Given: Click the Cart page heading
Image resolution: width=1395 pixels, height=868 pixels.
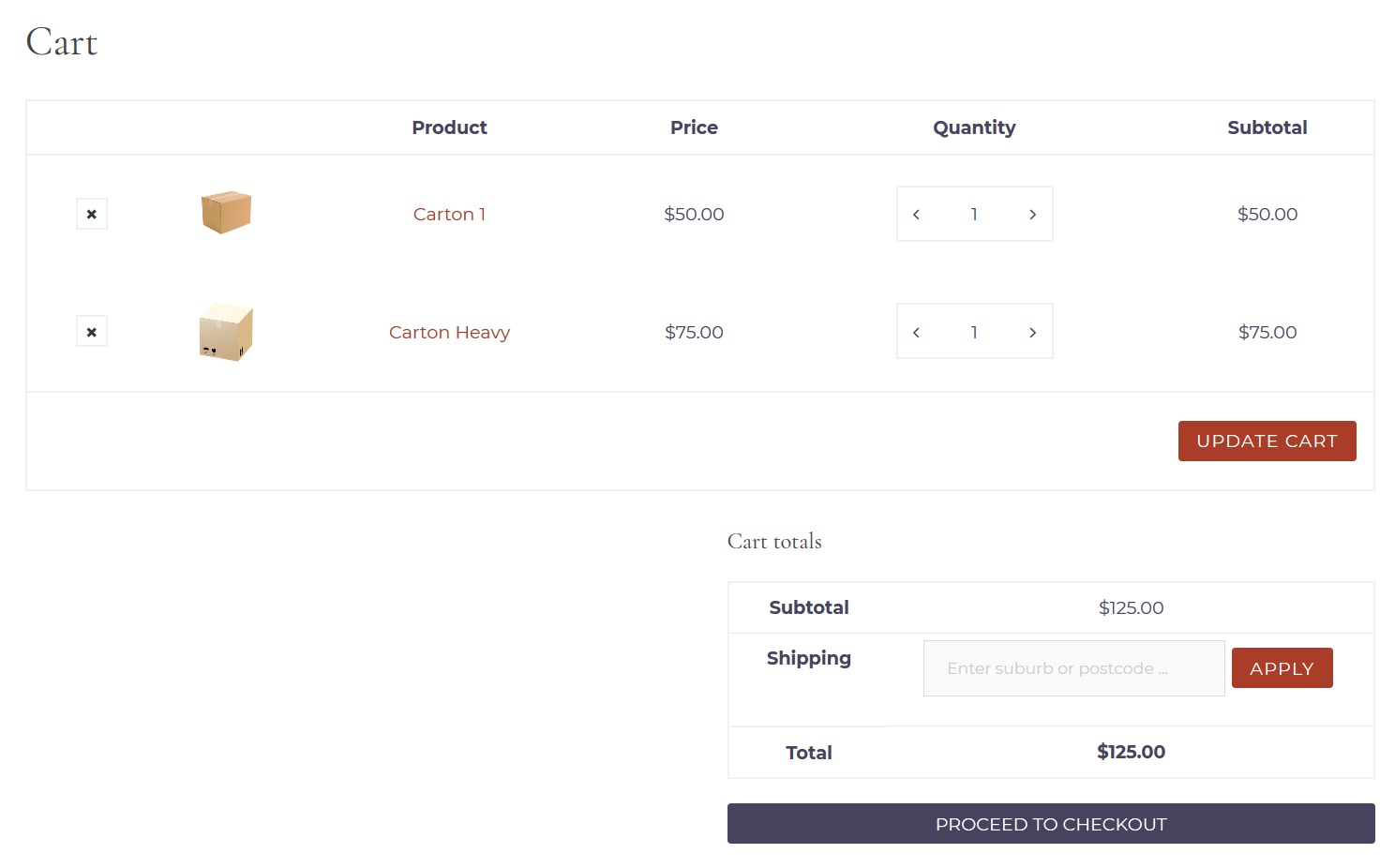Looking at the screenshot, I should tap(62, 42).
